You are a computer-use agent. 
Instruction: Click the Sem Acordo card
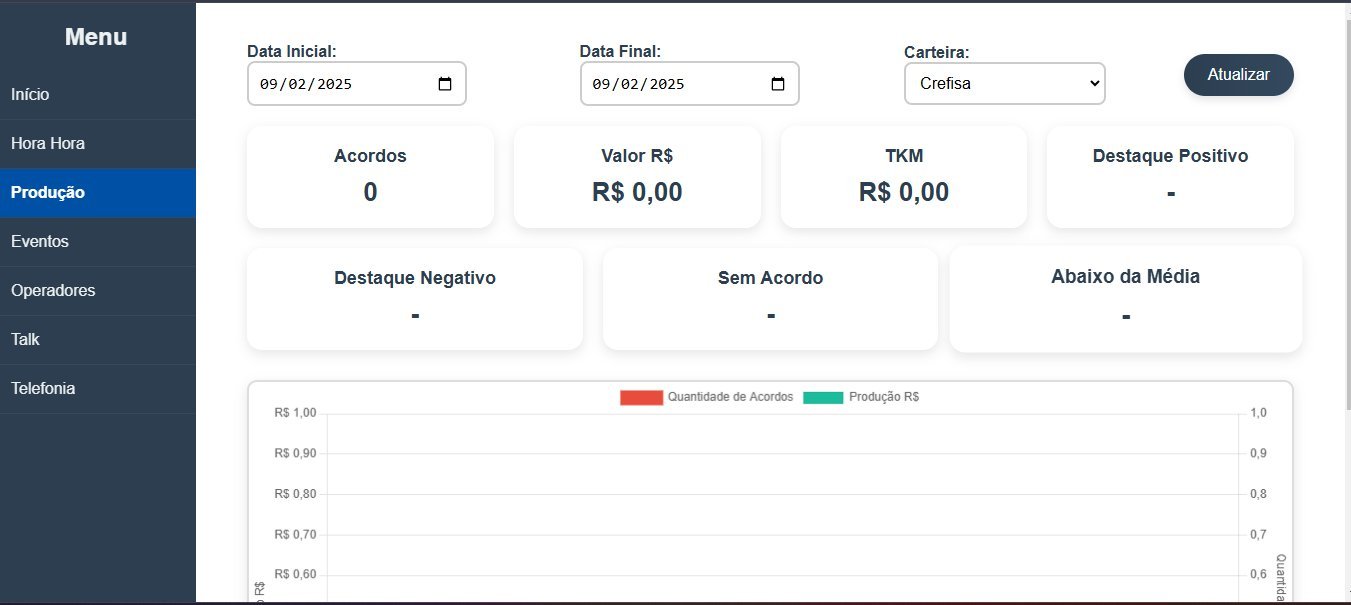[x=770, y=298]
